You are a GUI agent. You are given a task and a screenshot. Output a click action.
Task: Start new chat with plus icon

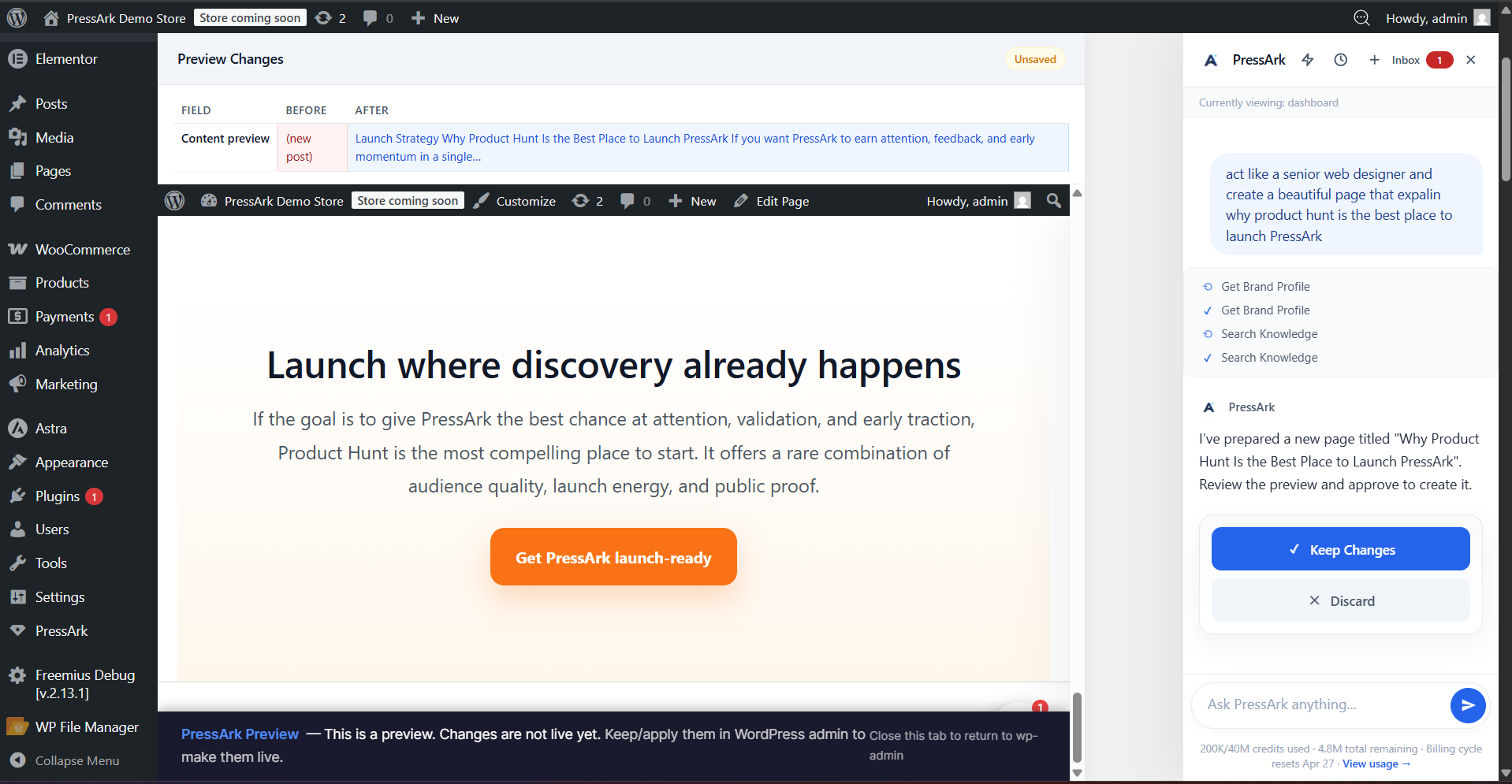[1374, 60]
